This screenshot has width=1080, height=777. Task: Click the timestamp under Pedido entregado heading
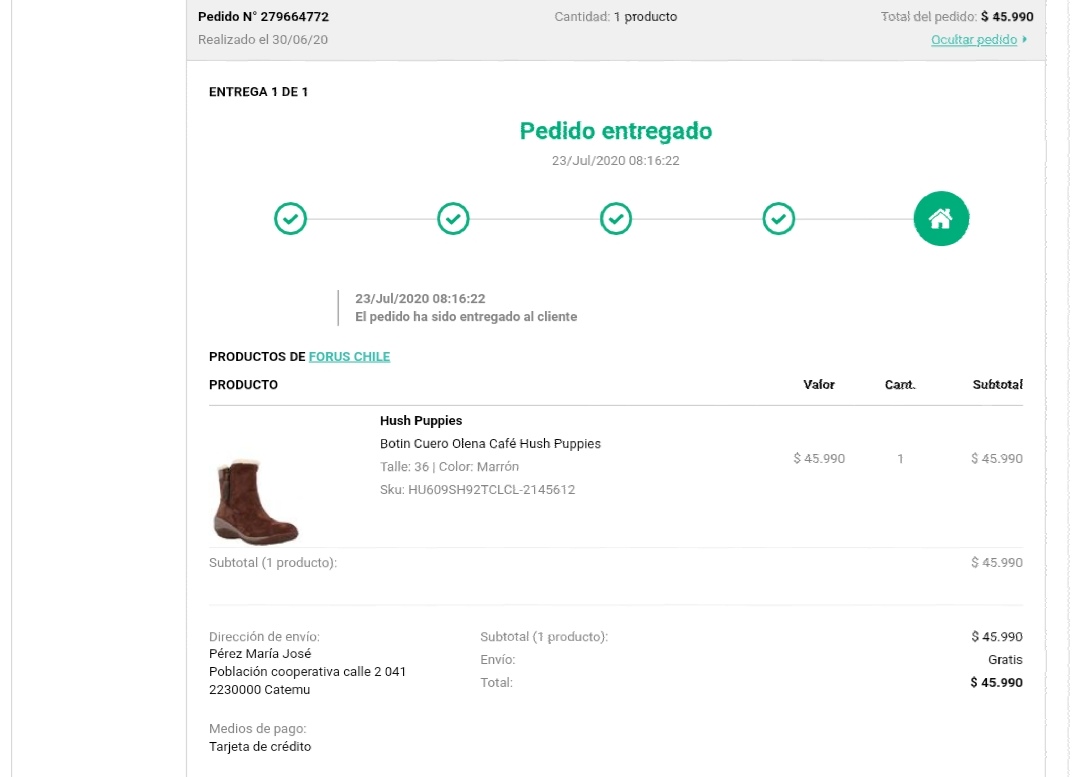616,160
